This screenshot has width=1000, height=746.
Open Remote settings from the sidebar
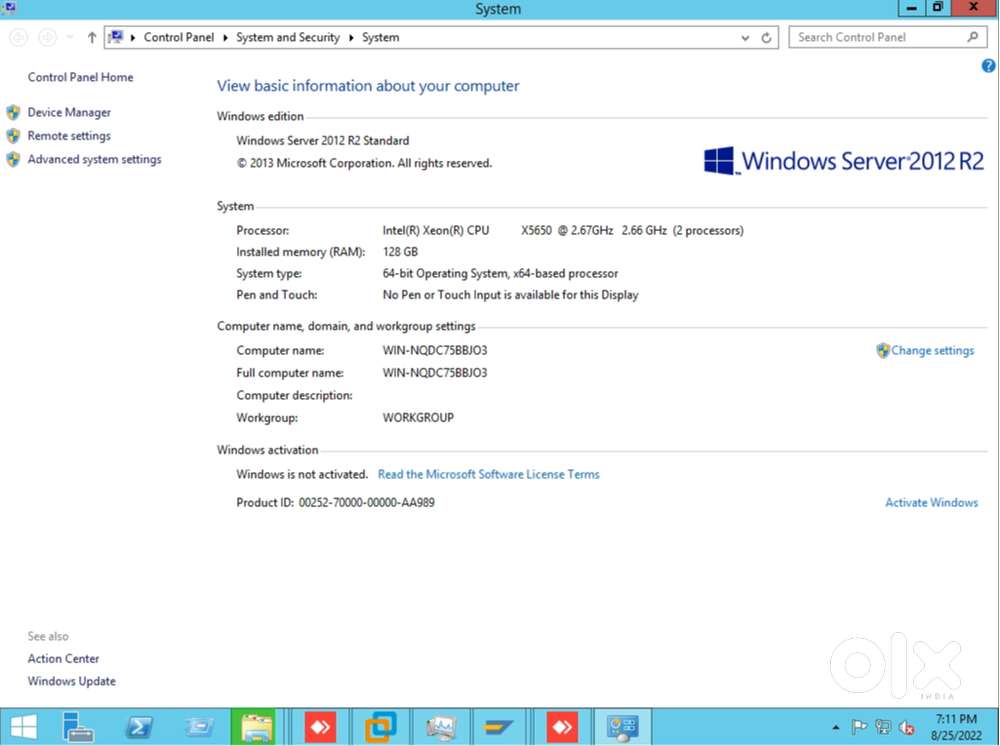(x=69, y=135)
